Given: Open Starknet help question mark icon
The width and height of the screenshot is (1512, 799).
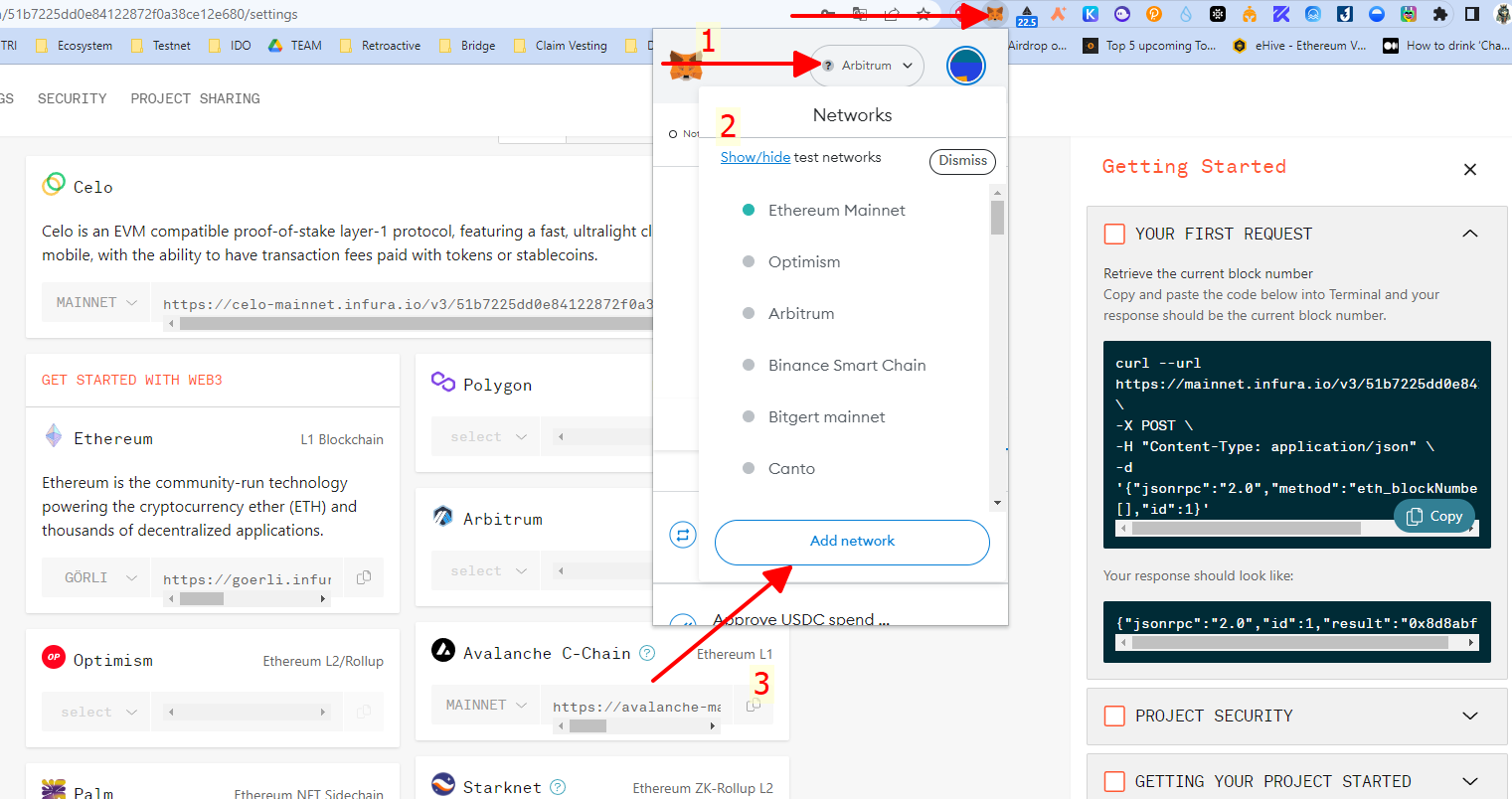Looking at the screenshot, I should point(558,787).
